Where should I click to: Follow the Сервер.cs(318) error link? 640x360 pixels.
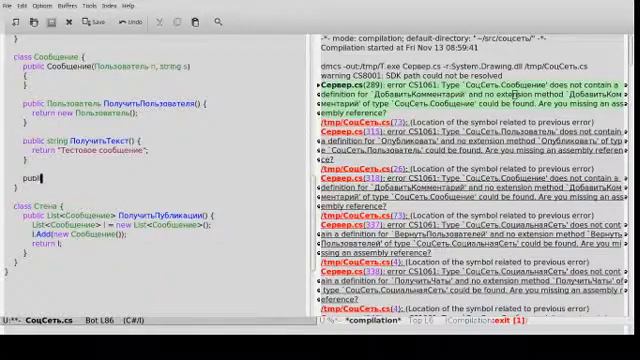point(352,178)
